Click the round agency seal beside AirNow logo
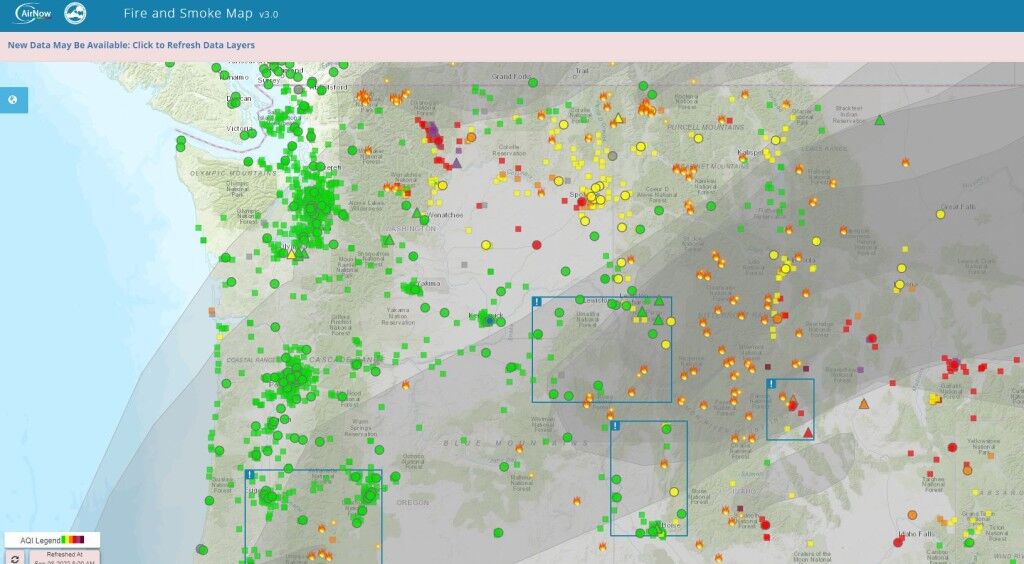1024x564 pixels. point(75,13)
